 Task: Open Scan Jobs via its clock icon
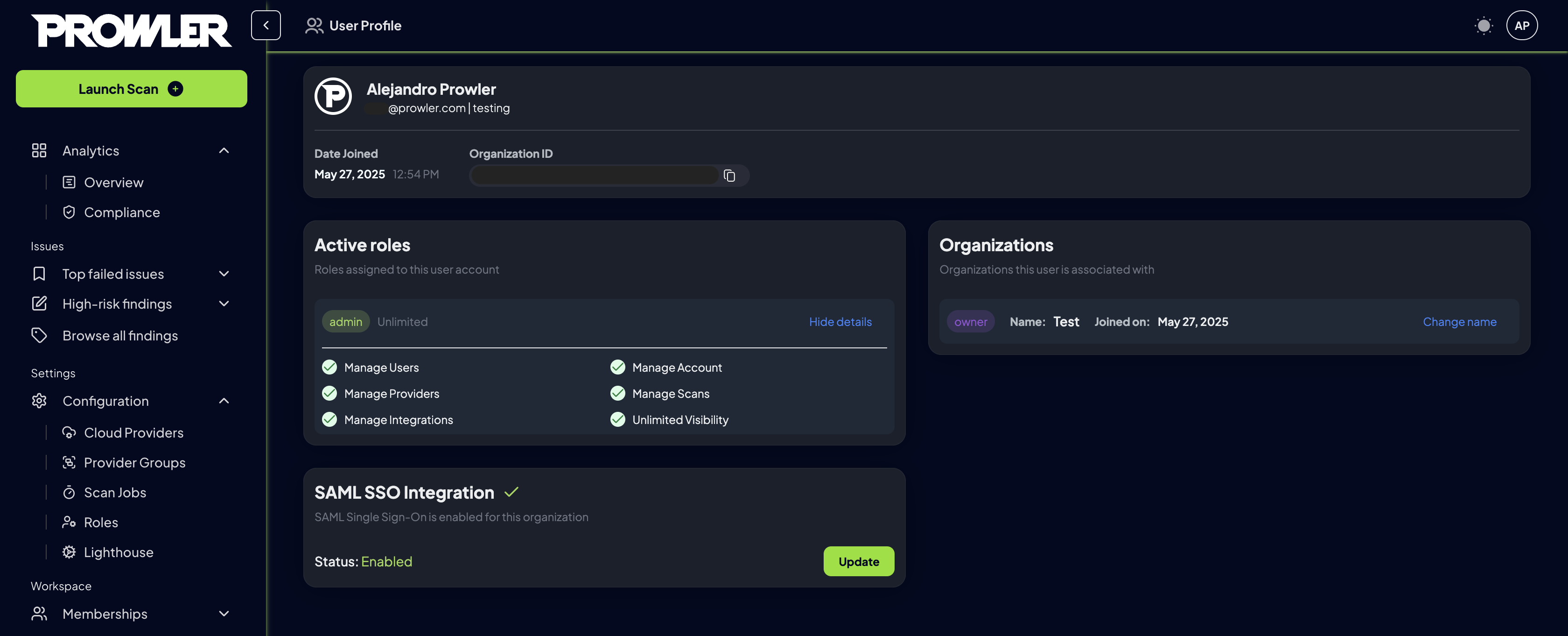pos(69,492)
